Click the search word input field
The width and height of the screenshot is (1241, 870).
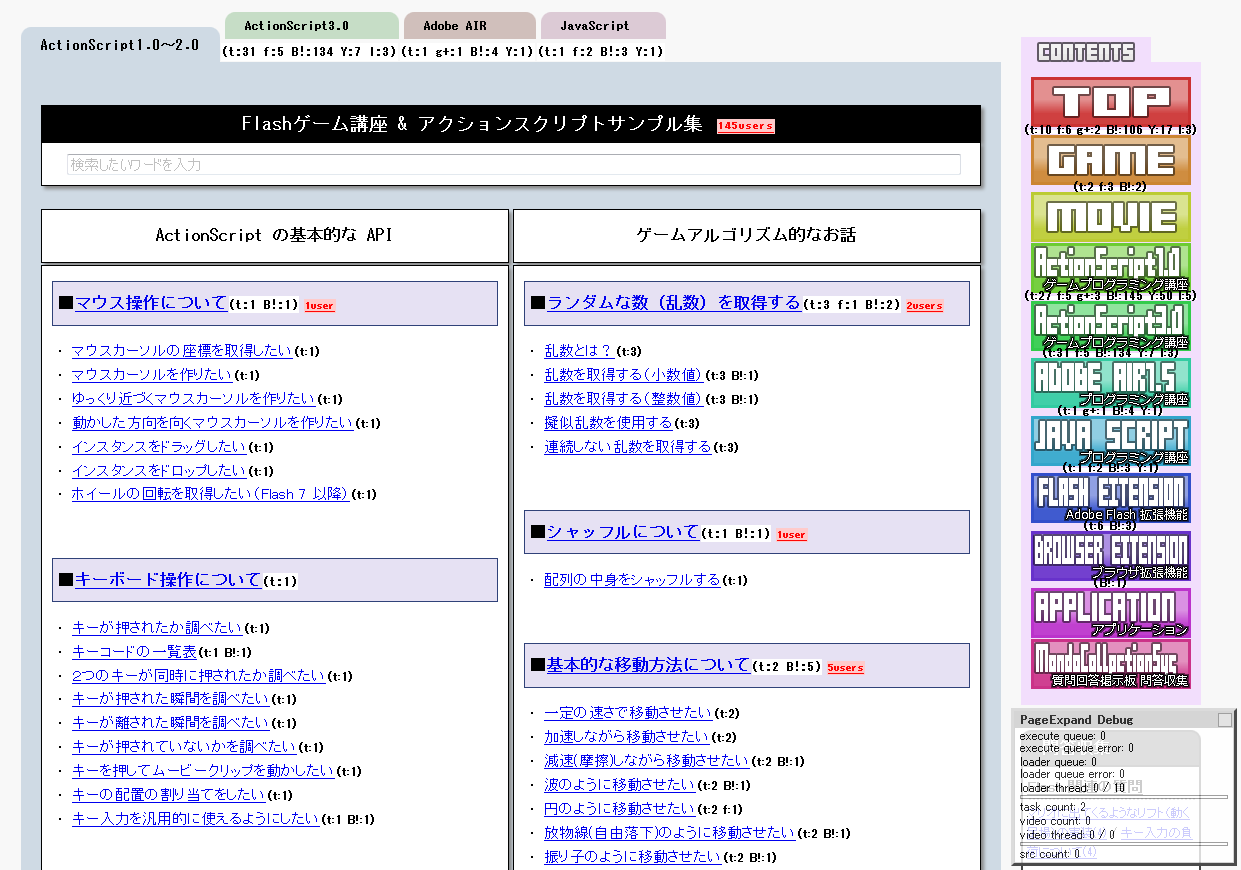[x=513, y=164]
